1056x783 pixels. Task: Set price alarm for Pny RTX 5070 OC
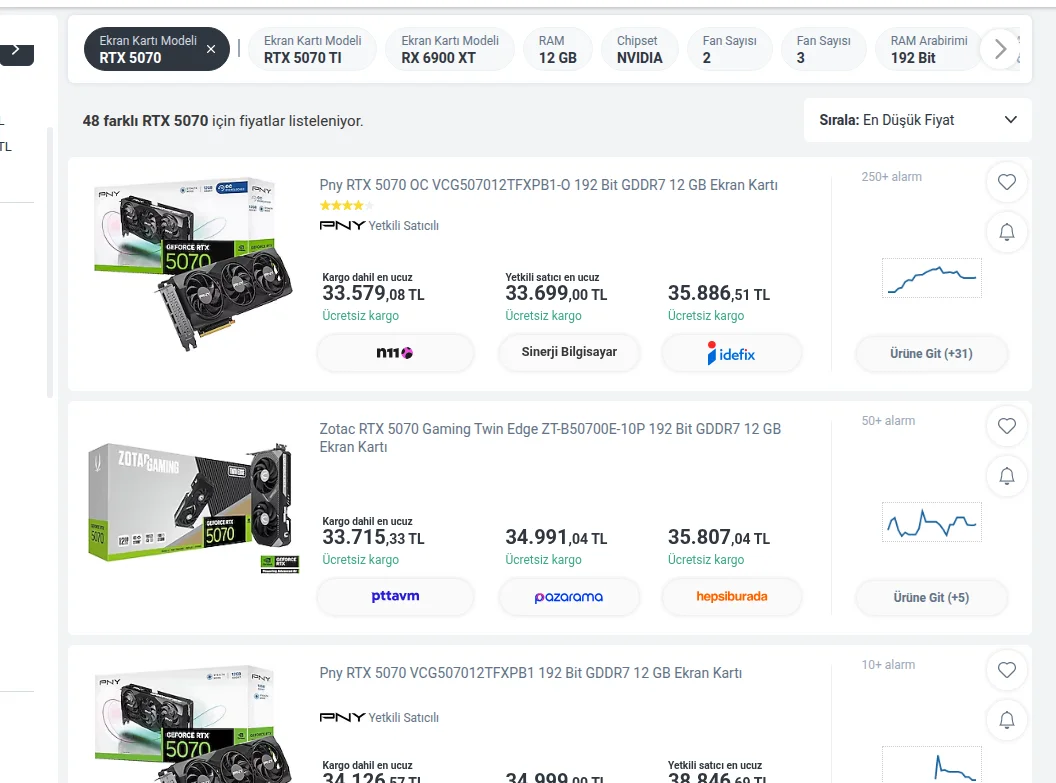[x=1007, y=232]
